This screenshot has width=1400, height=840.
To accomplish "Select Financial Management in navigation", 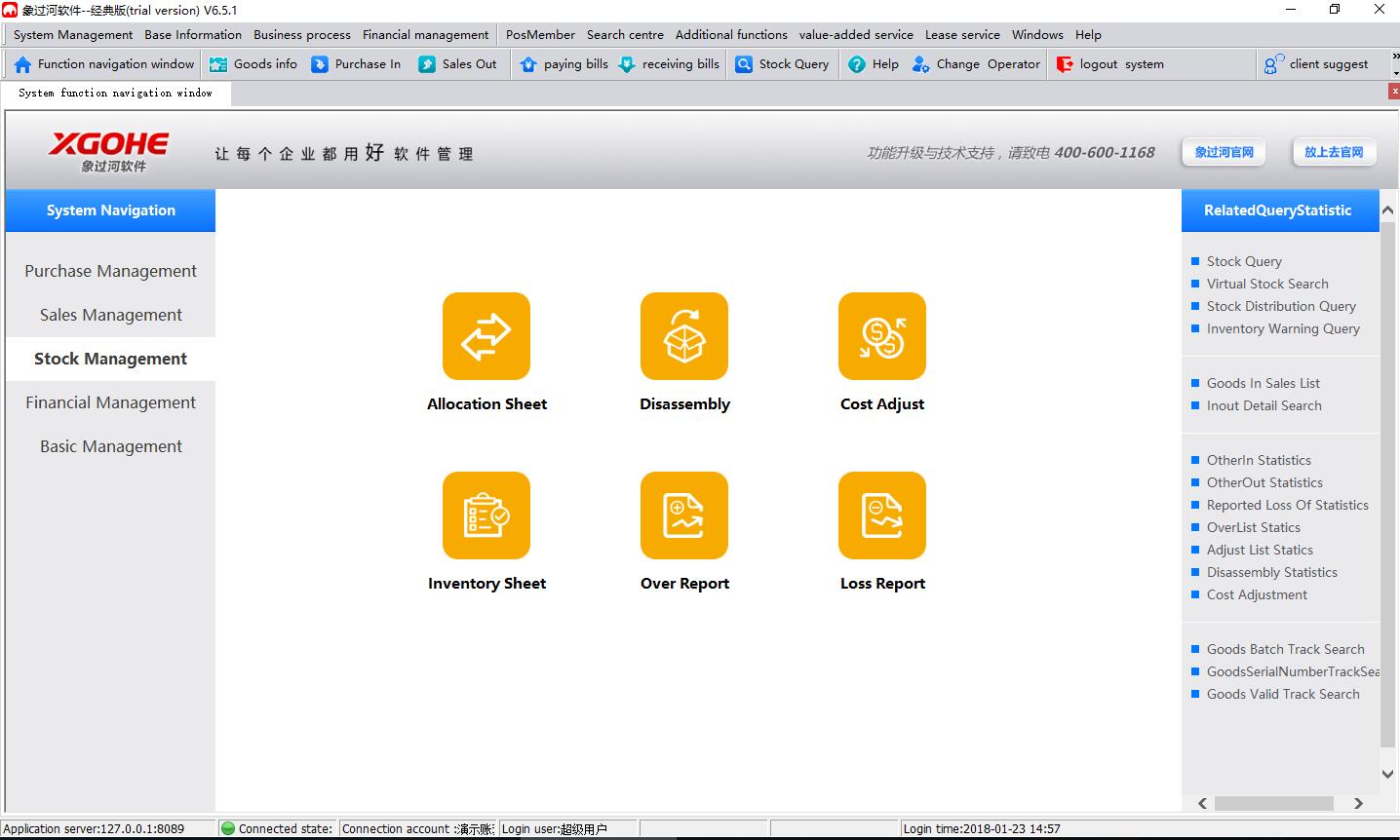I will 110,402.
